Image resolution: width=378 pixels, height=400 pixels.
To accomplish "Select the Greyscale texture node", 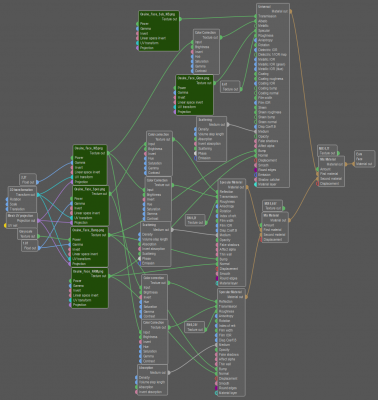I will [x=28, y=233].
